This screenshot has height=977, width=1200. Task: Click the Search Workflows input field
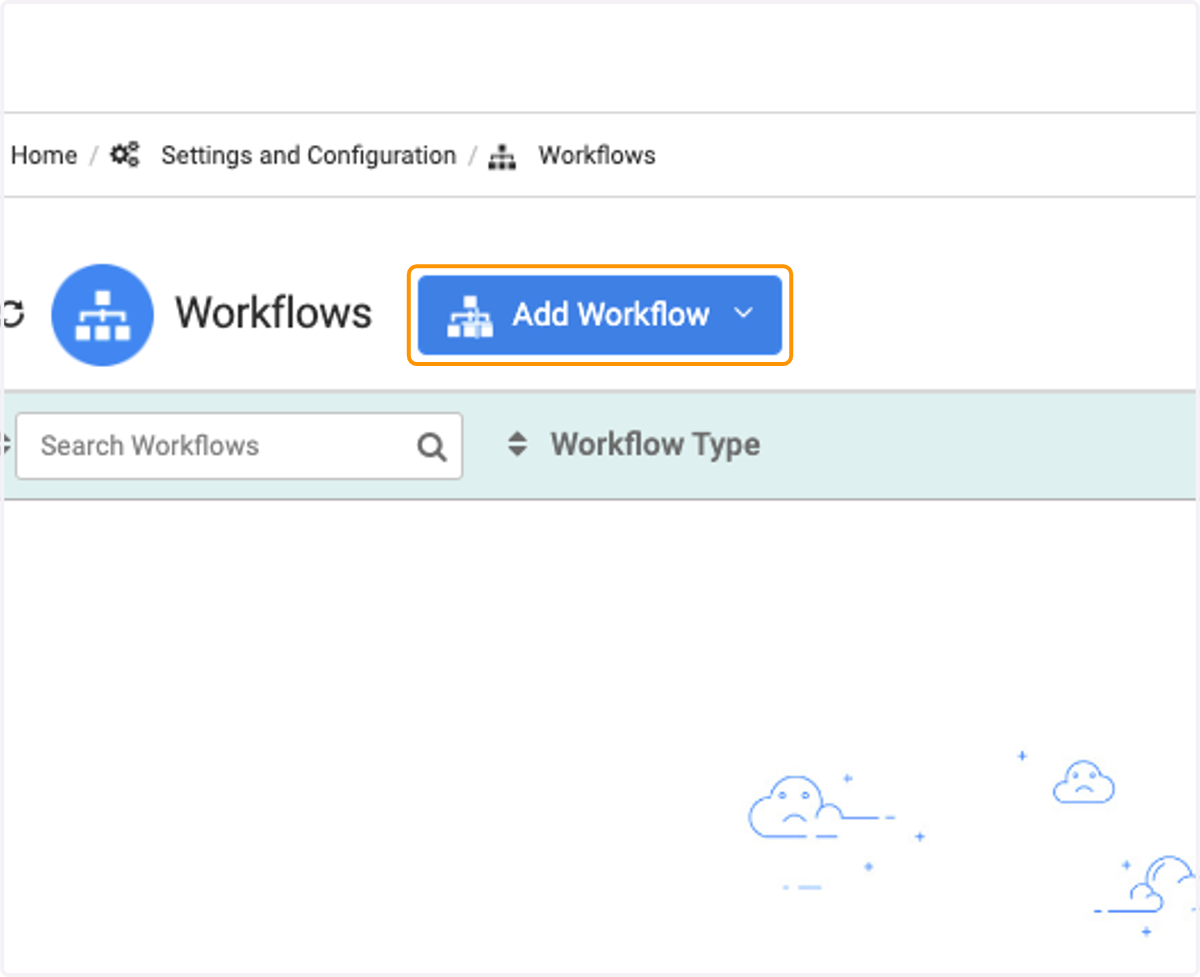[x=239, y=446]
